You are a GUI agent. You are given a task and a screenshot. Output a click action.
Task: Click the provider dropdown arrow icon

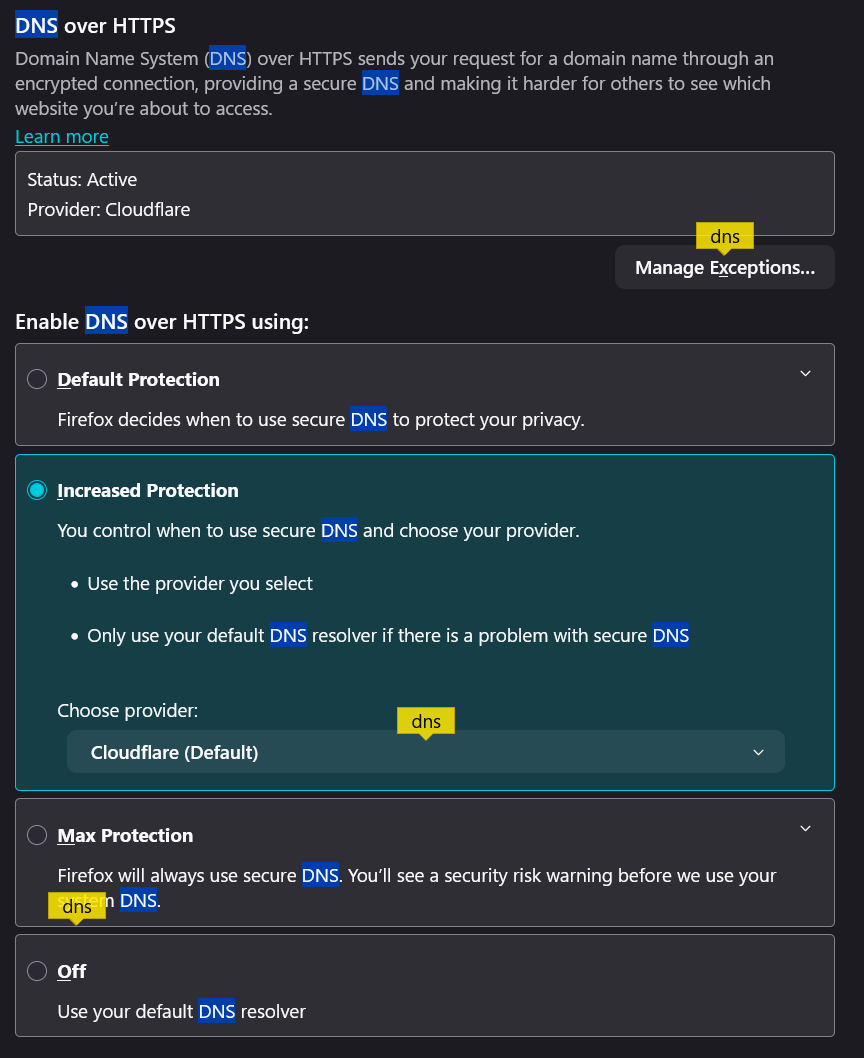tap(758, 752)
